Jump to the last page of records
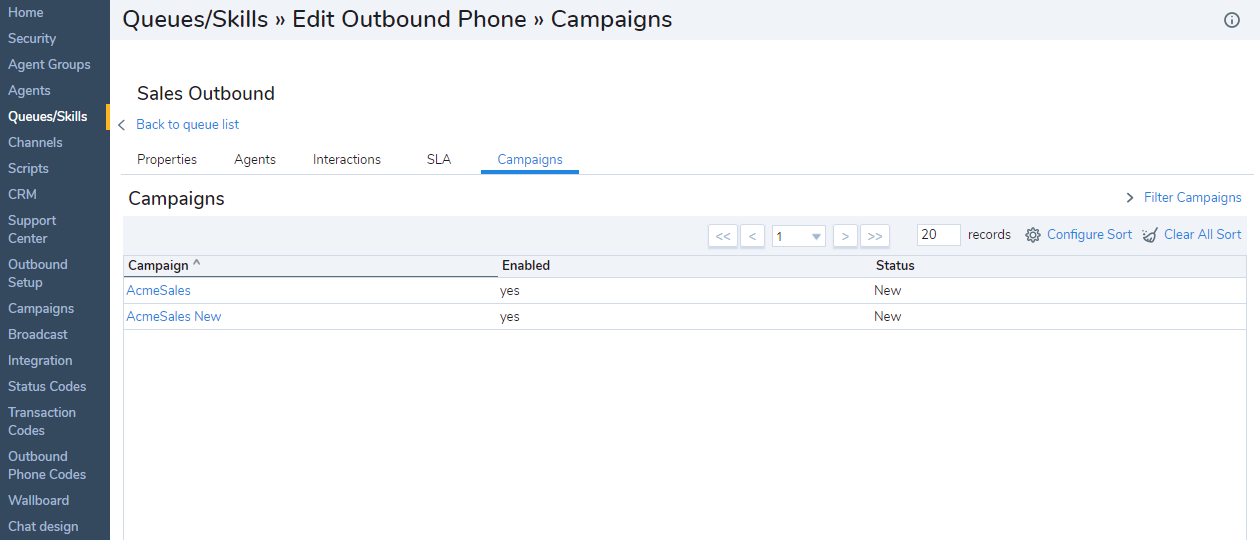This screenshot has height=540, width=1260. coord(875,236)
